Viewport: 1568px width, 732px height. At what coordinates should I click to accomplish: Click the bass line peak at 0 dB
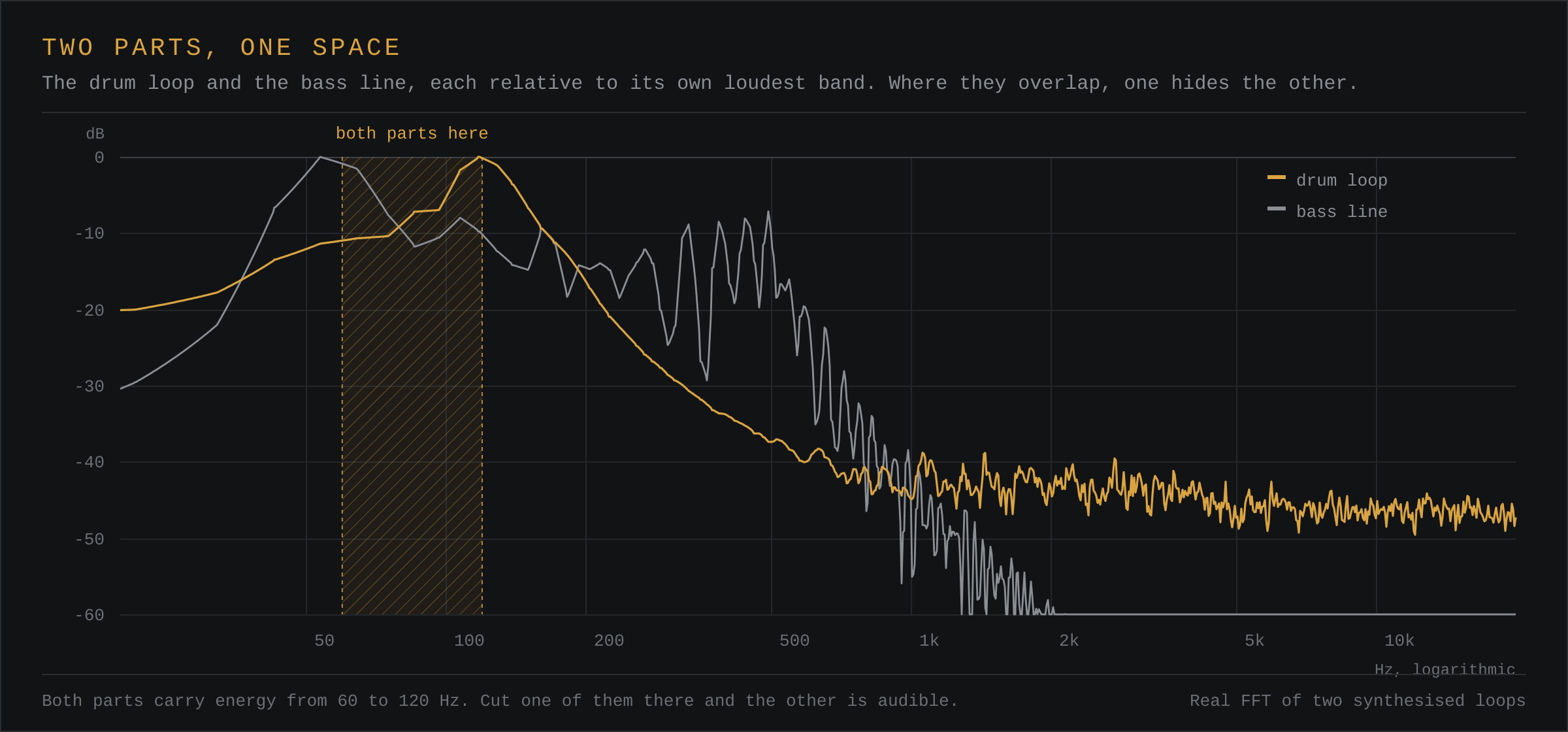(320, 158)
